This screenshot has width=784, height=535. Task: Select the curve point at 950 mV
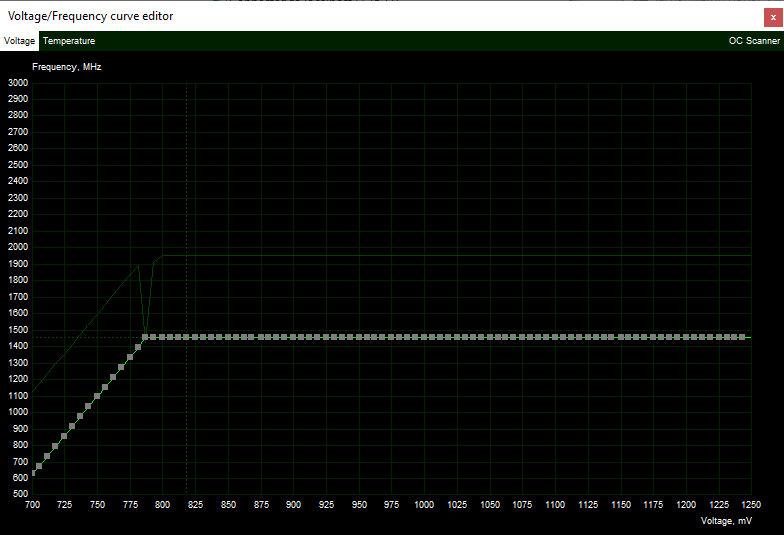(x=359, y=337)
